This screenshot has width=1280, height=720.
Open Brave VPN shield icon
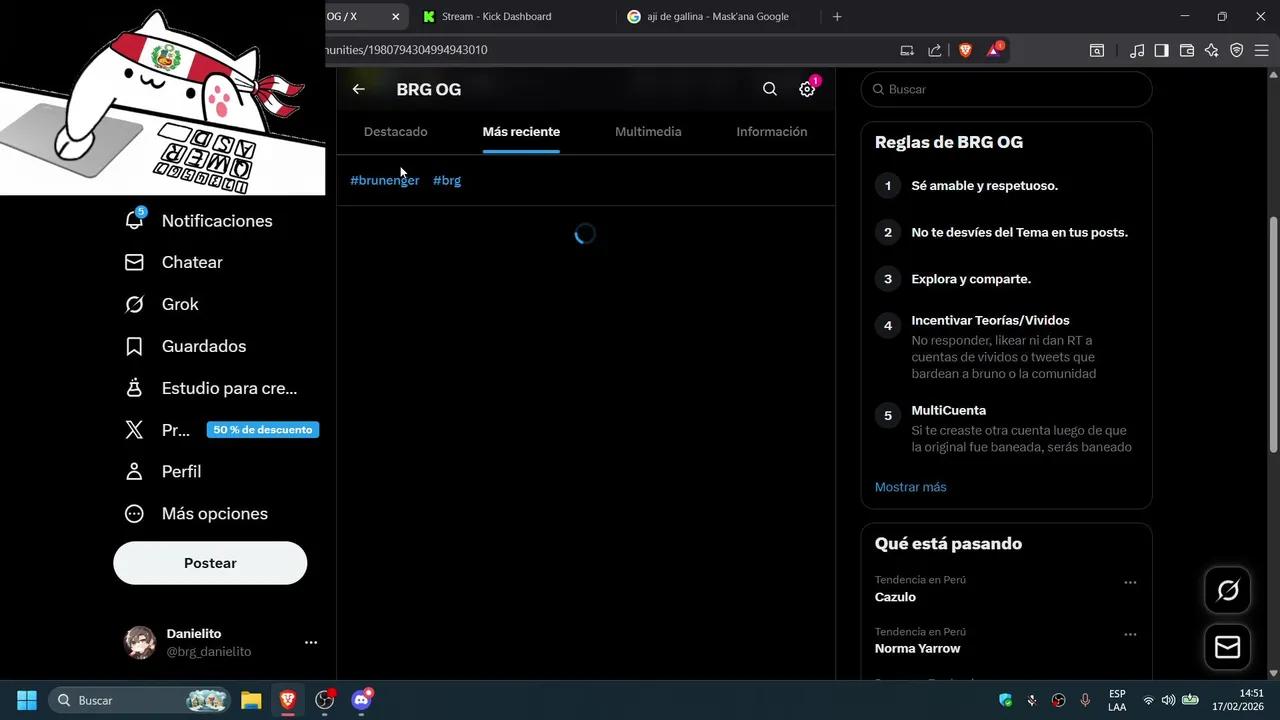[1237, 50]
